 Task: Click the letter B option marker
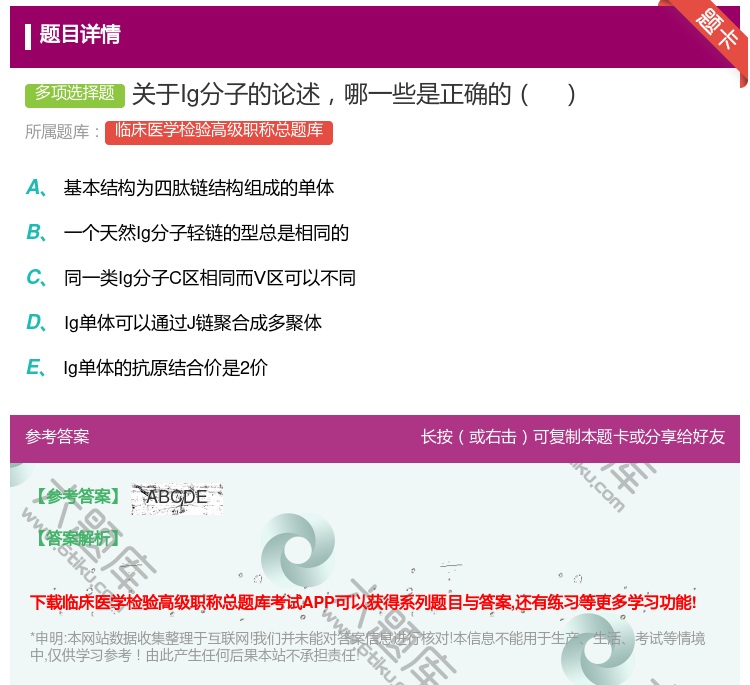click(36, 232)
